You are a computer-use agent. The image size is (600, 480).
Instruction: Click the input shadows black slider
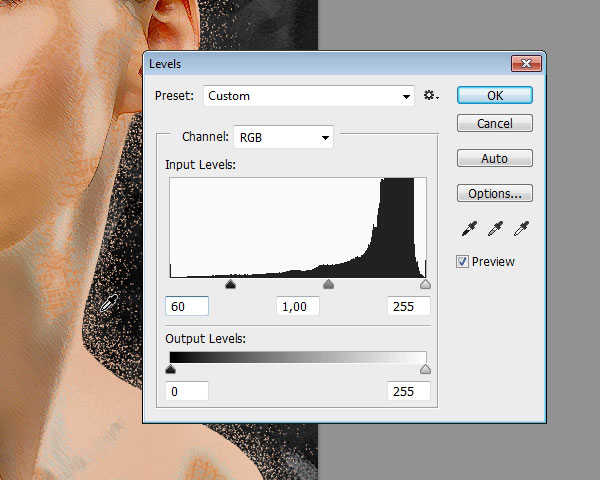(231, 285)
